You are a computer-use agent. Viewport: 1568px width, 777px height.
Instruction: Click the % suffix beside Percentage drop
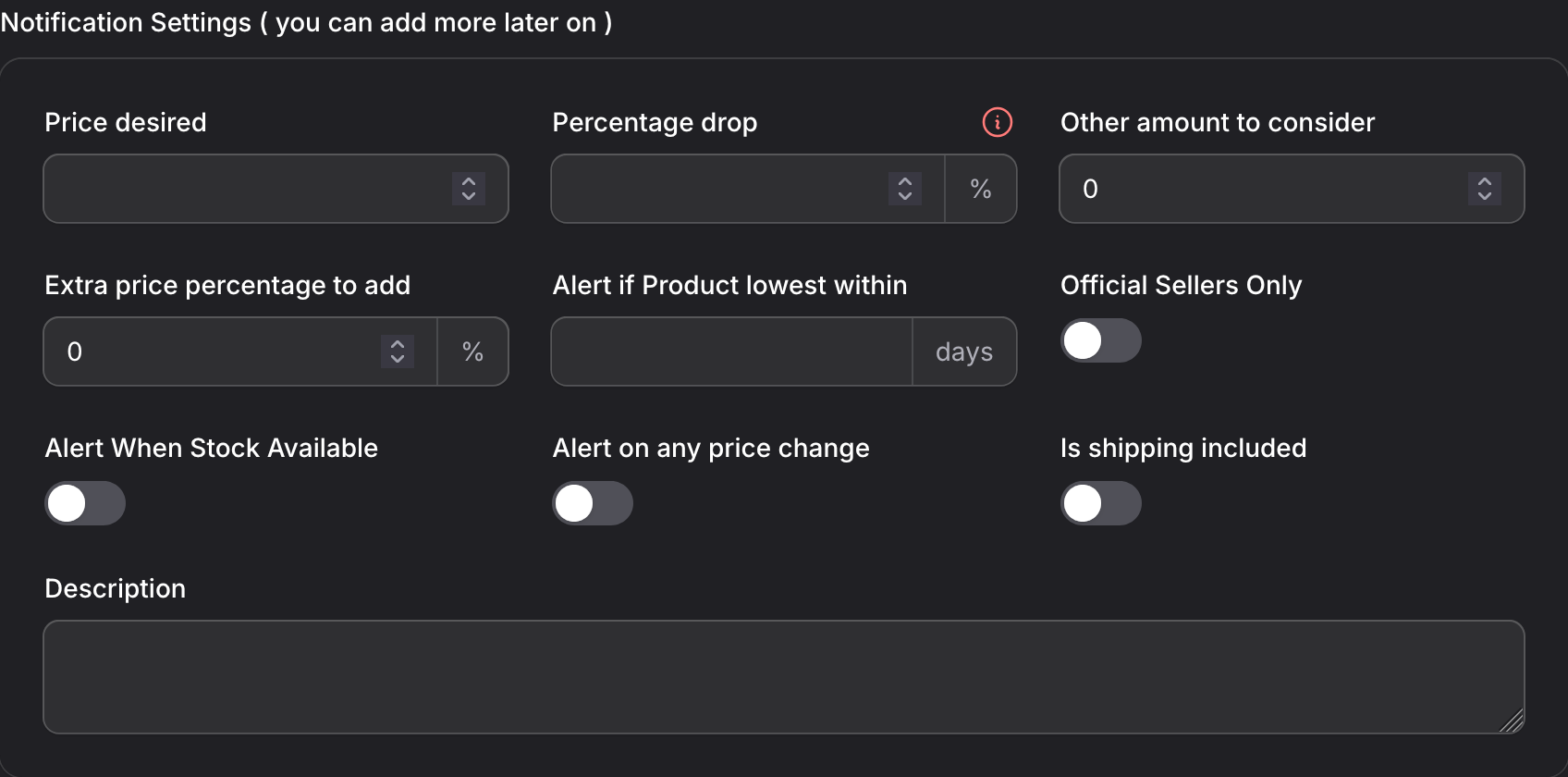point(981,189)
